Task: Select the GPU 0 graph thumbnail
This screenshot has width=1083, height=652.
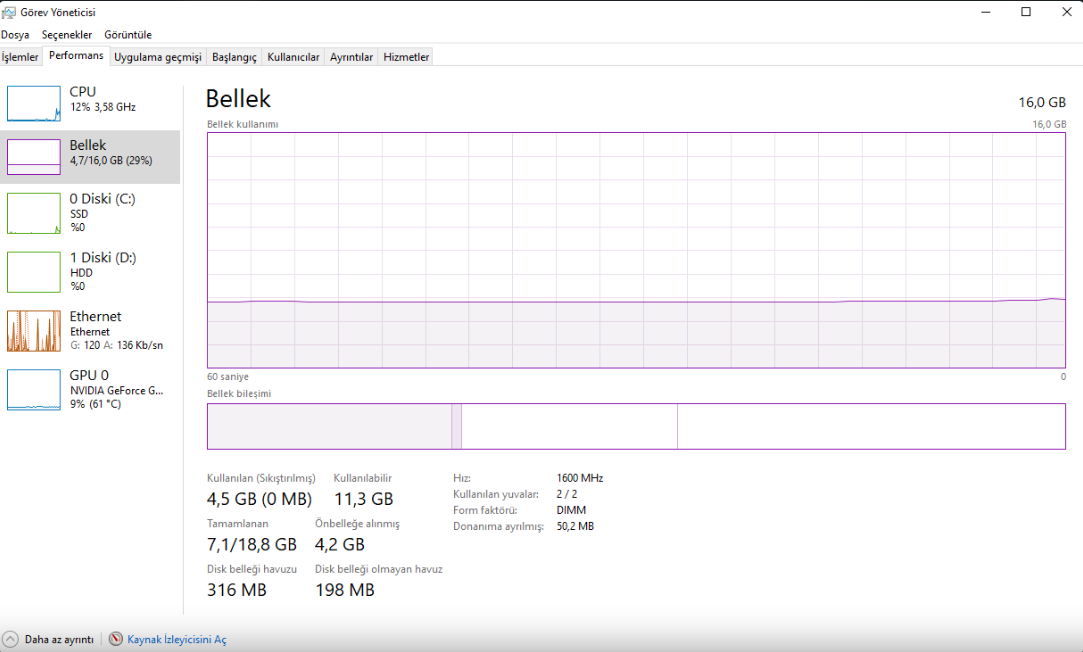Action: (34, 390)
